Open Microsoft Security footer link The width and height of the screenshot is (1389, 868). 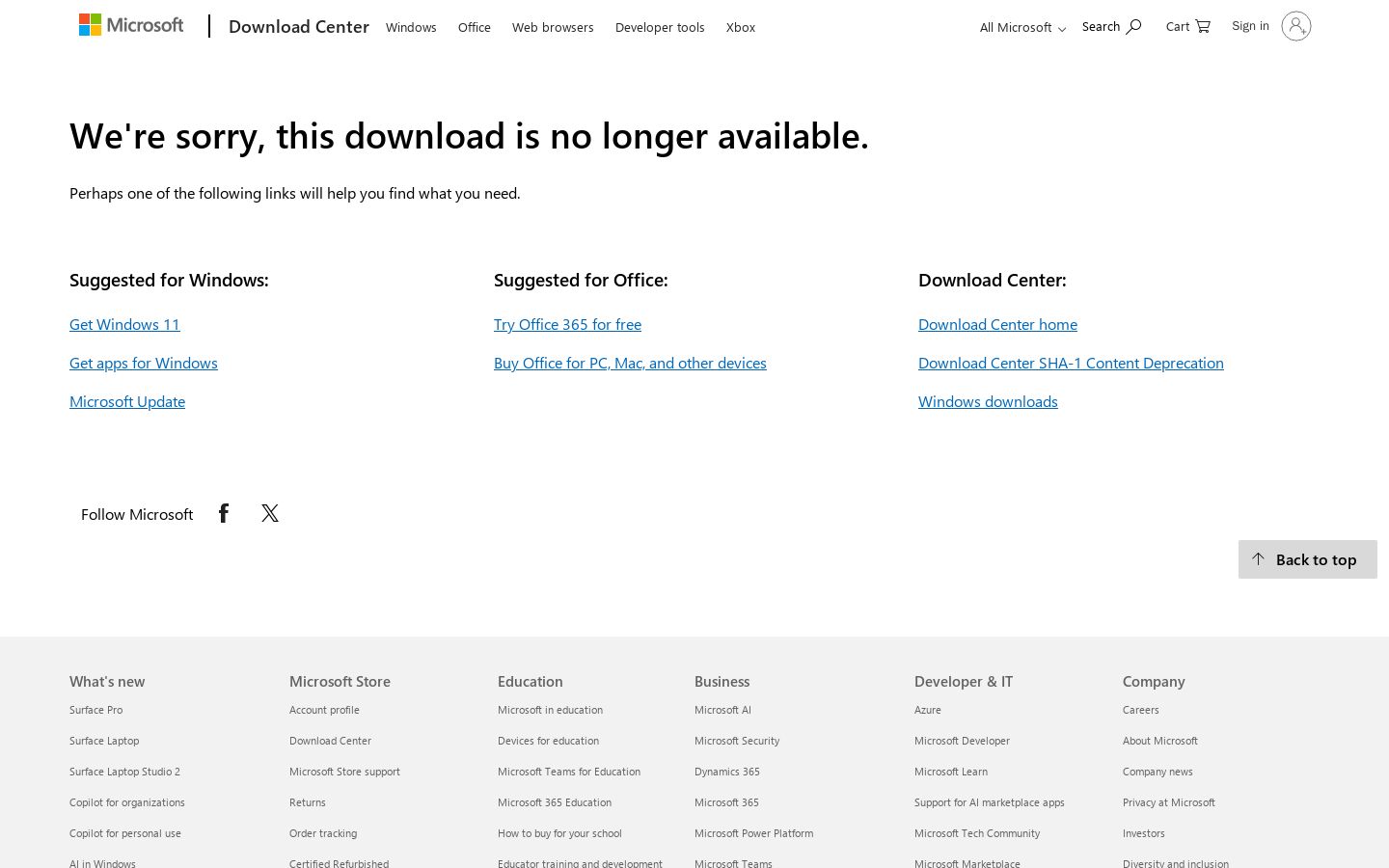tap(737, 741)
